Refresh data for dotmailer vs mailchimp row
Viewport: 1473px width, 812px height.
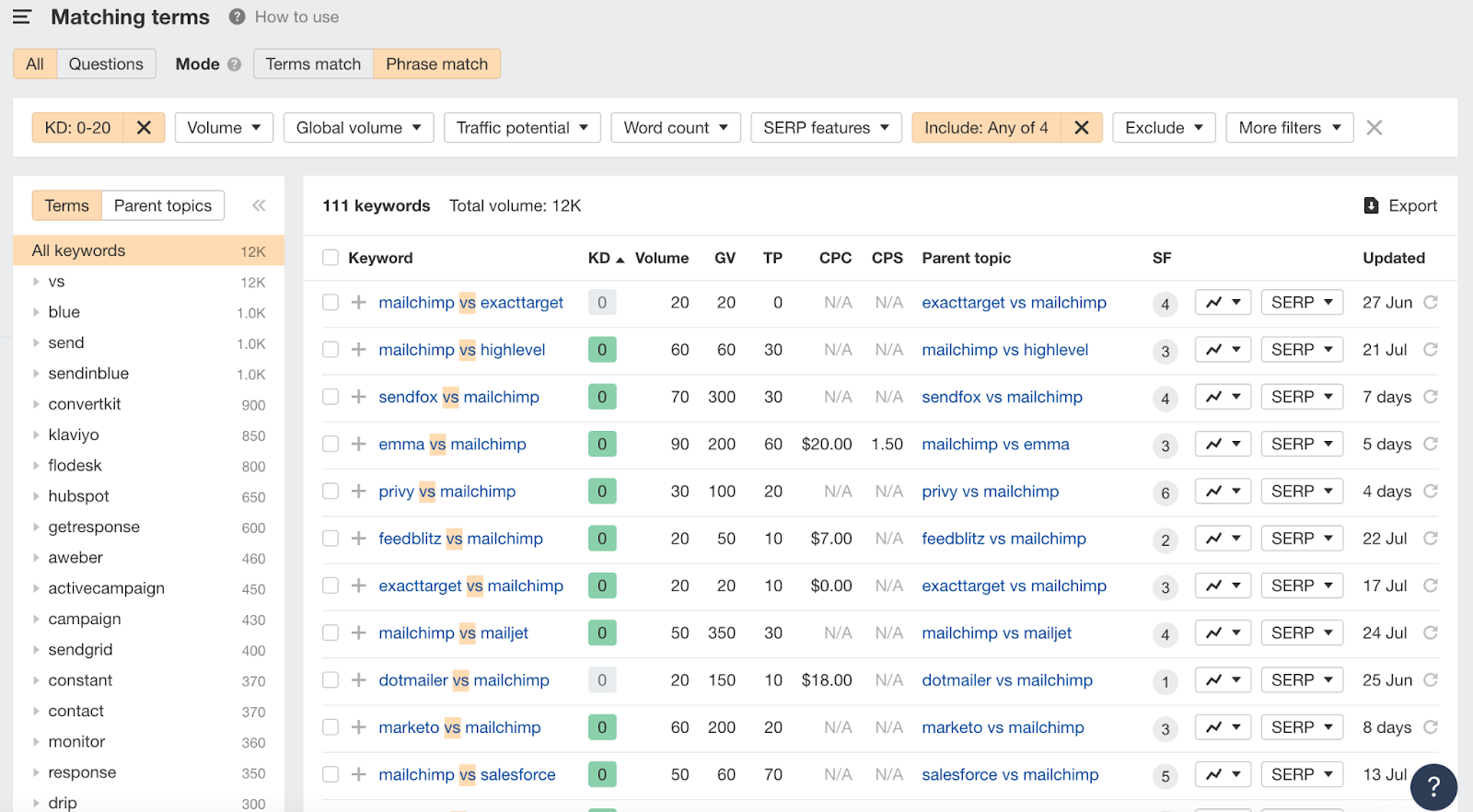(x=1431, y=679)
